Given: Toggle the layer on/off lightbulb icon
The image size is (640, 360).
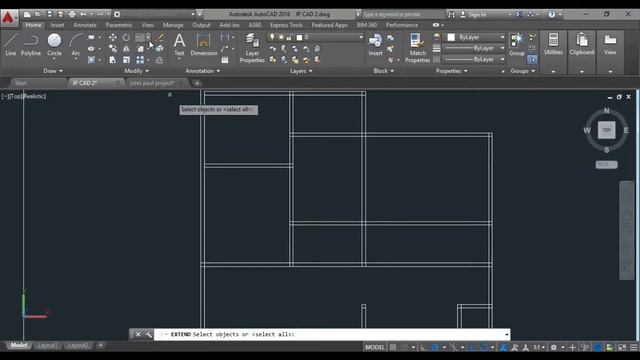Looking at the screenshot, I should 272,37.
